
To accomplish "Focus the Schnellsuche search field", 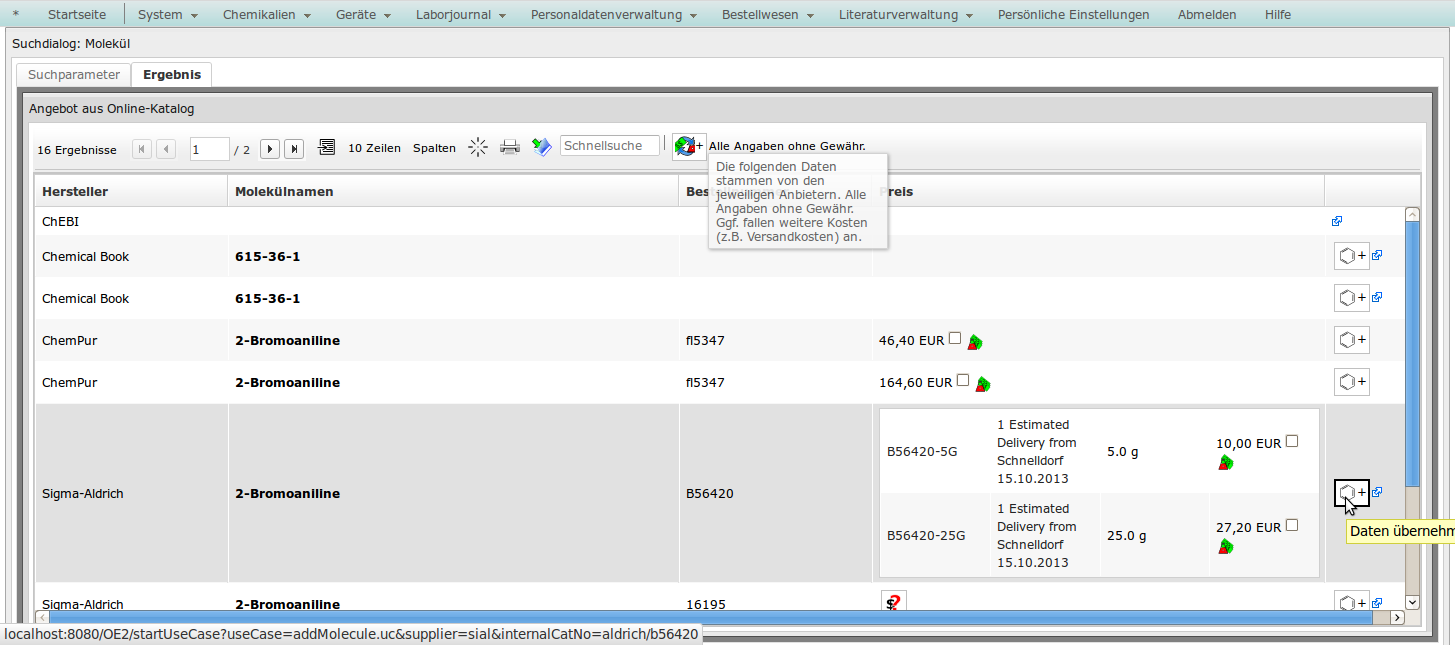I will [610, 146].
